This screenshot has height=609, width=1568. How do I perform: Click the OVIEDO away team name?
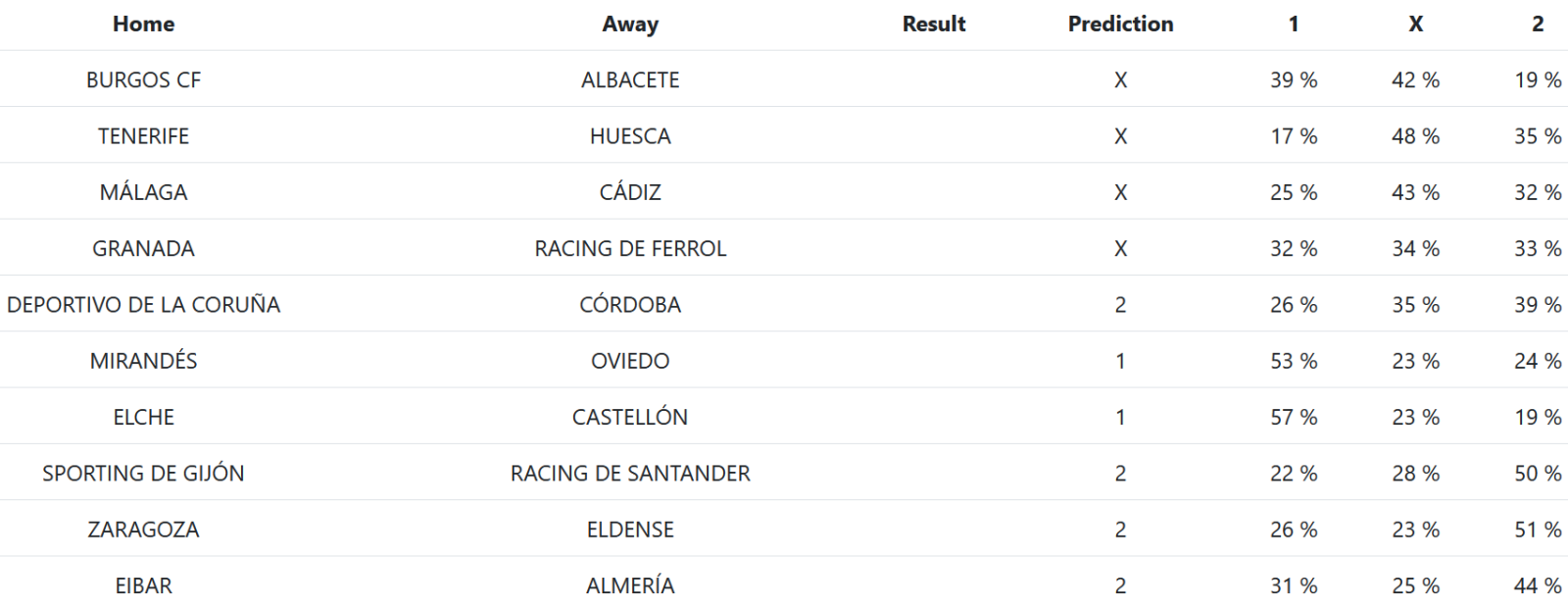[x=630, y=361]
